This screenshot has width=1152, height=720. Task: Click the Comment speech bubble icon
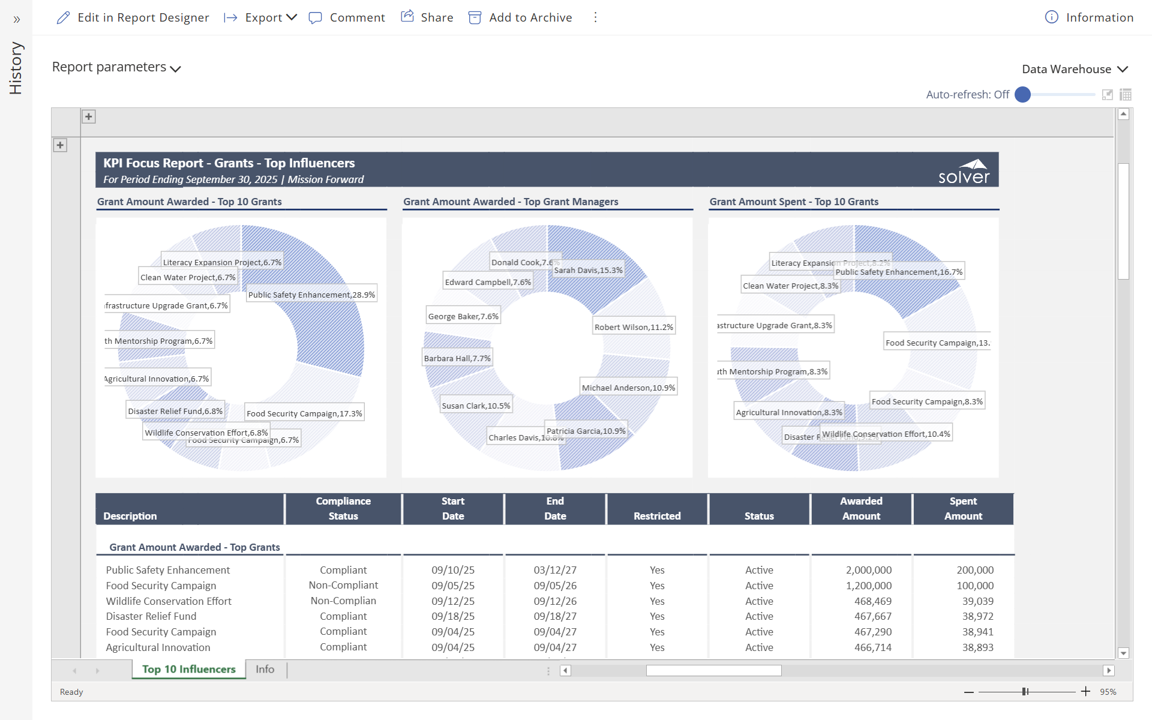click(316, 17)
